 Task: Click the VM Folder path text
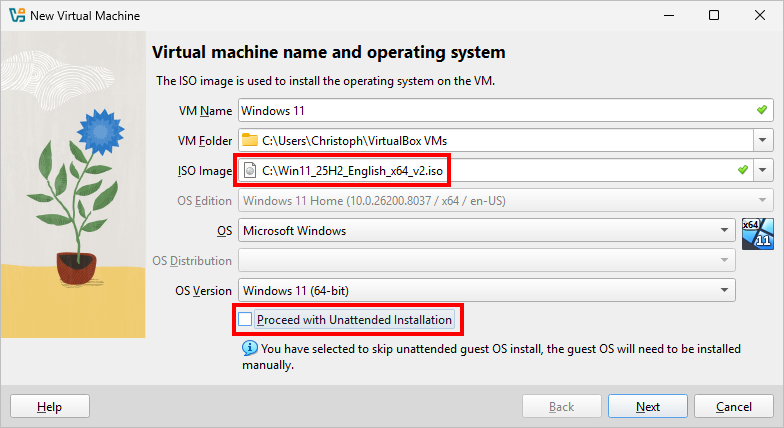(x=354, y=141)
